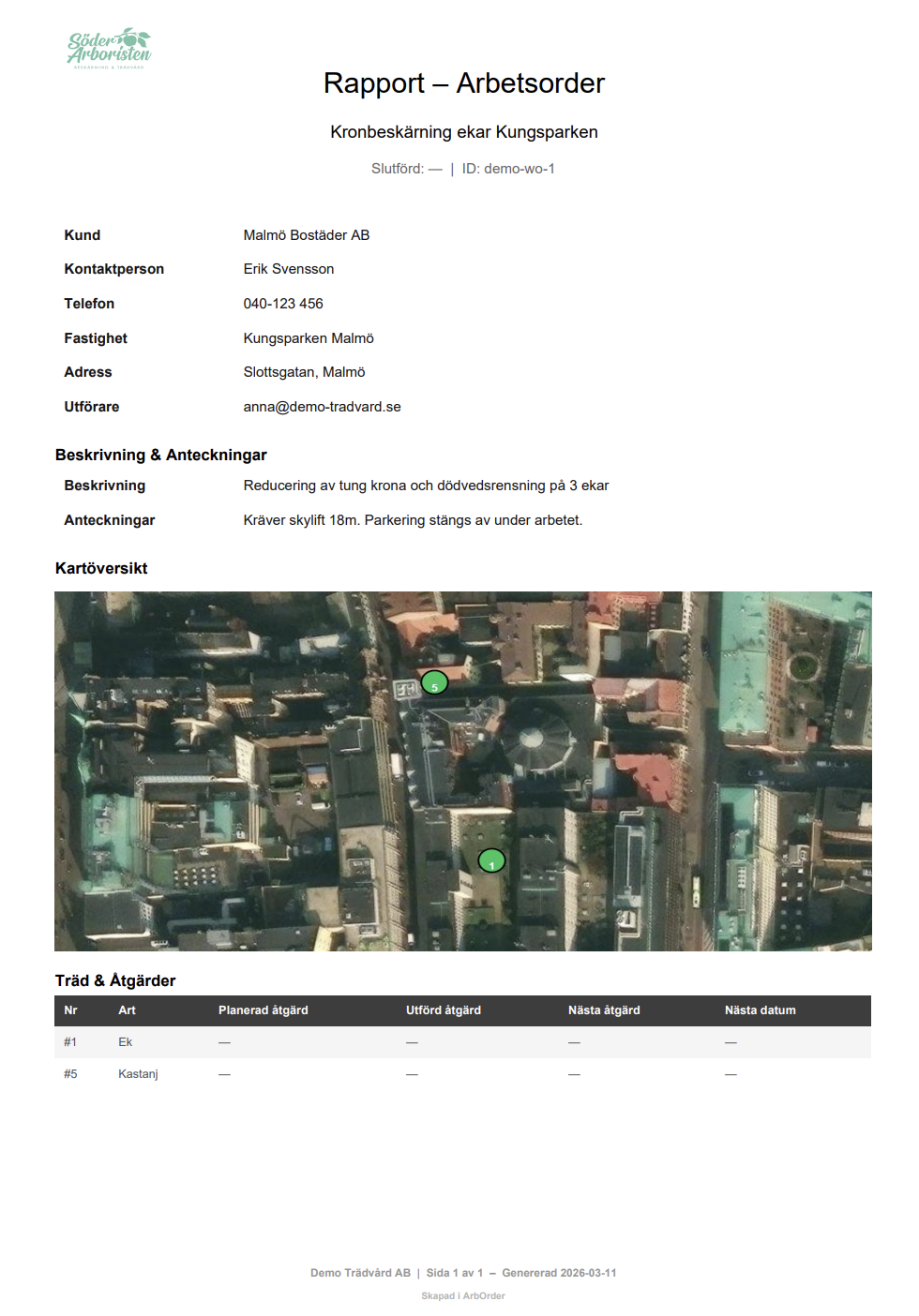This screenshot has width=919, height=1316.
Task: Click the address Slottsgatan, Malmö
Action: click(304, 372)
